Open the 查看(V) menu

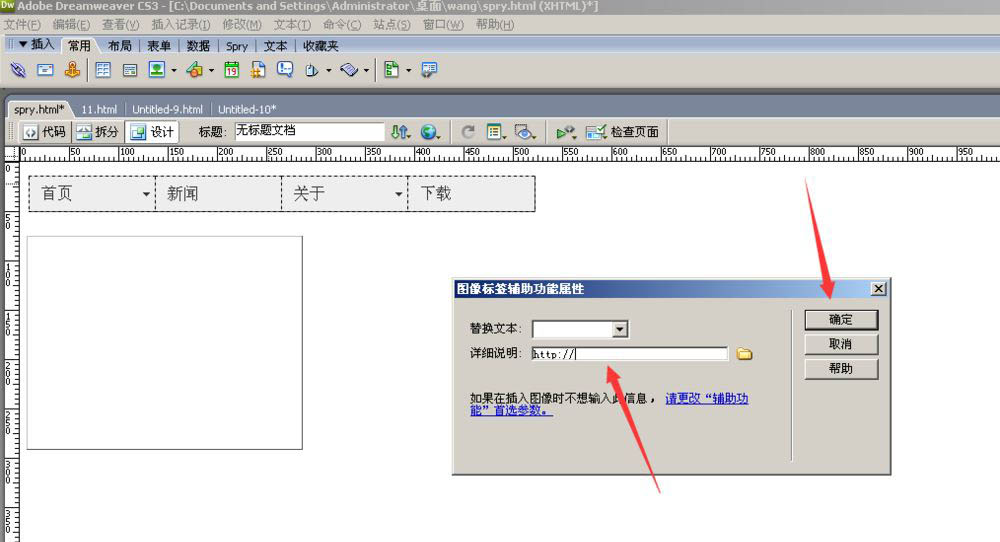121,25
